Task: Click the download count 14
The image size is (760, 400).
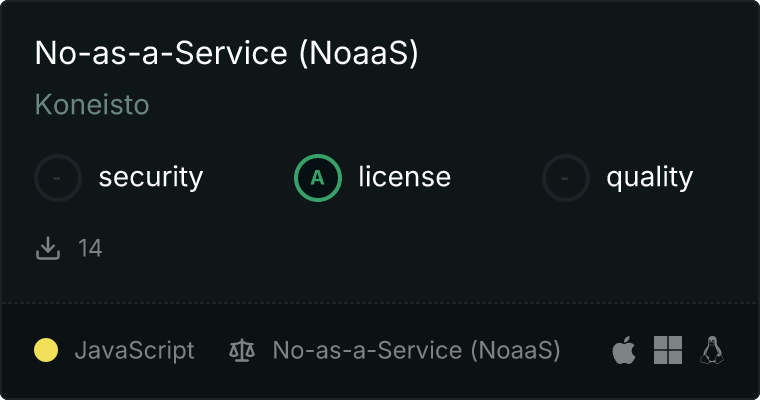Action: [x=90, y=248]
